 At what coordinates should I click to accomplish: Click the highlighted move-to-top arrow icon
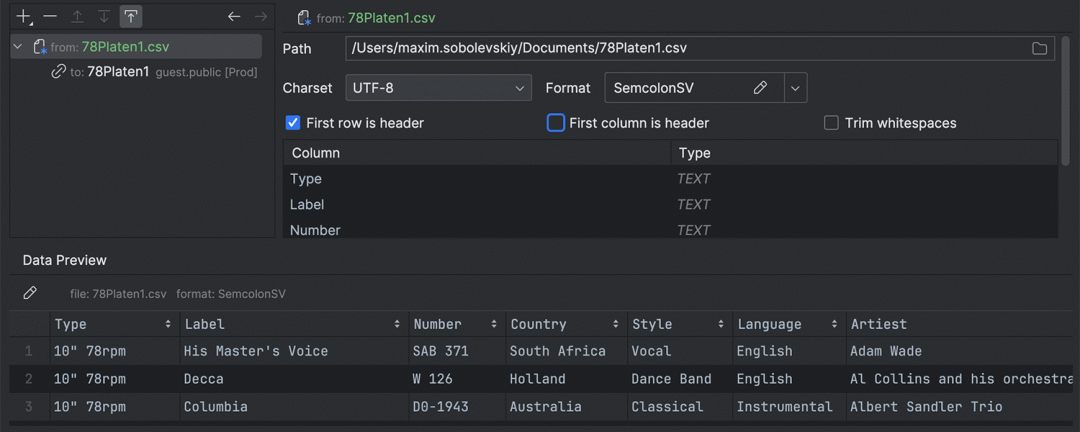(131, 17)
